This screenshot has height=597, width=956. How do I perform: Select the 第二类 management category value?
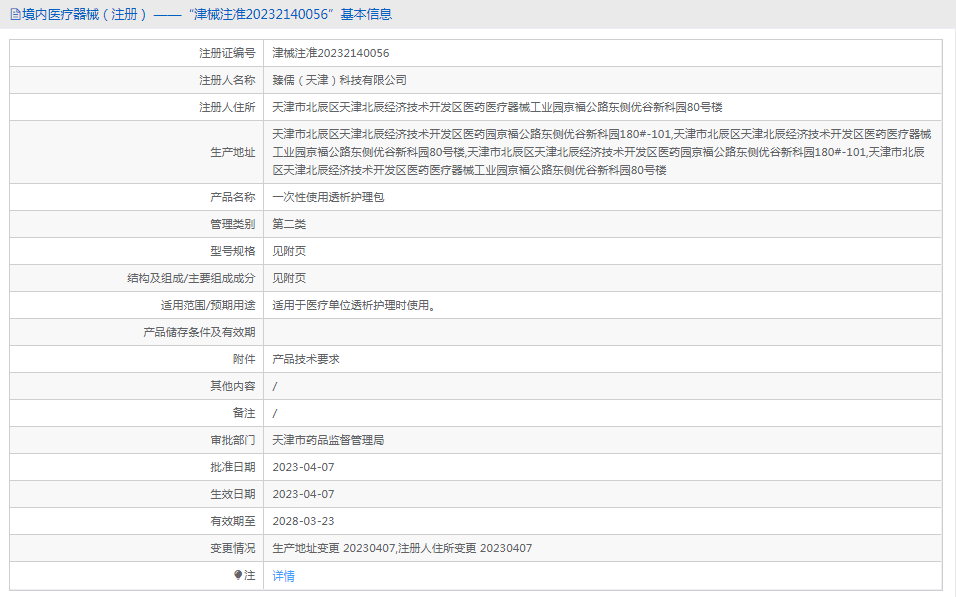coord(289,224)
